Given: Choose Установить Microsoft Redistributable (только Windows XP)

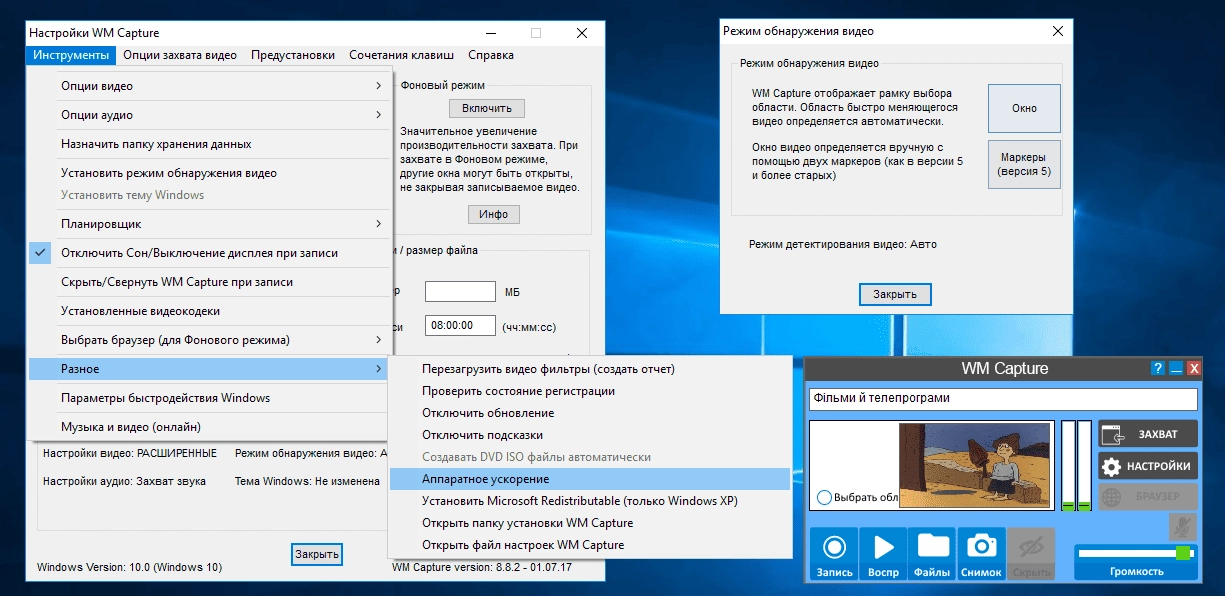Looking at the screenshot, I should pyautogui.click(x=589, y=501).
